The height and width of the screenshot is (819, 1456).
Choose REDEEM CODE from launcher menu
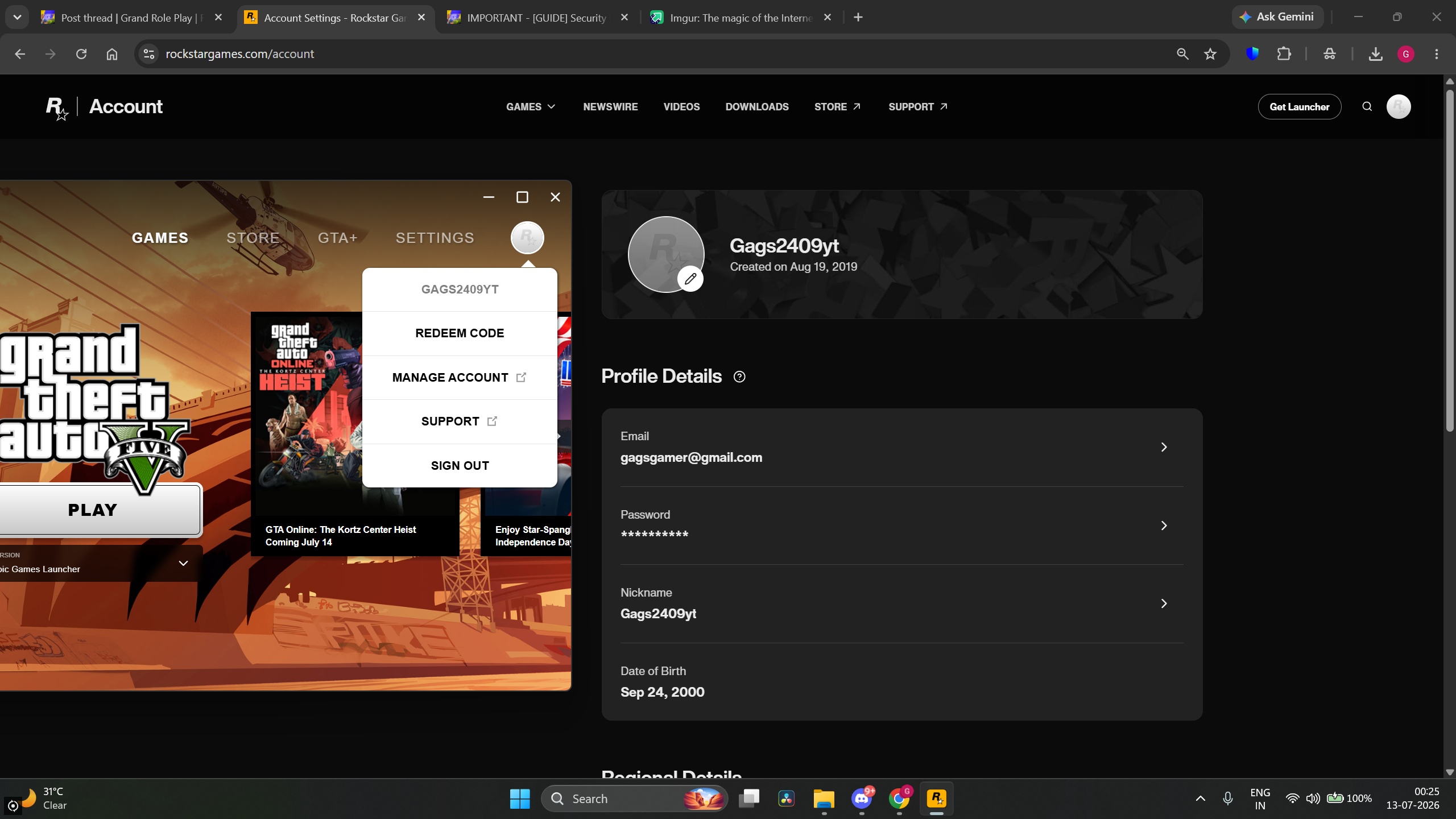[x=460, y=333]
